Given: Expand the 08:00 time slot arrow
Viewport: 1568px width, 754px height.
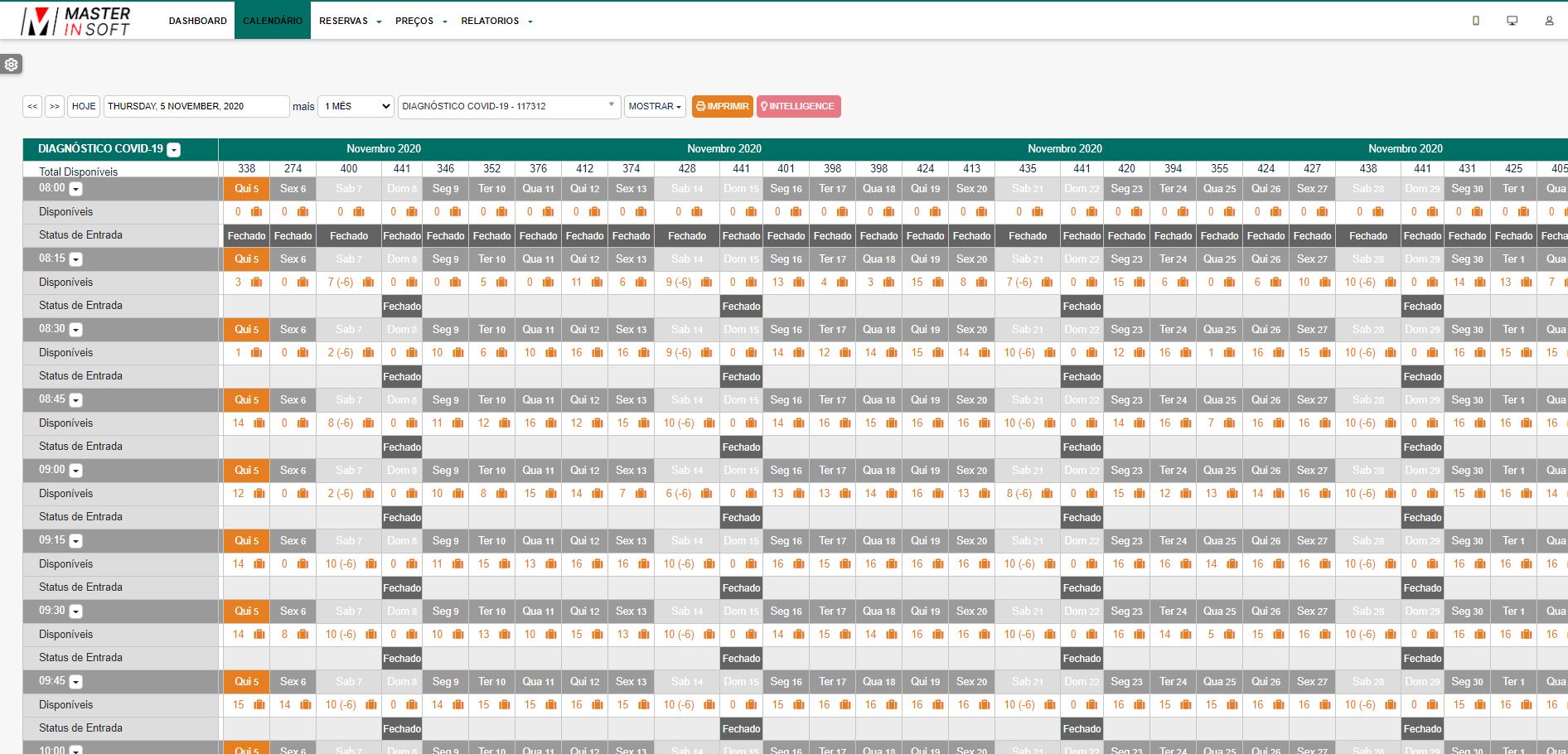Looking at the screenshot, I should tap(75, 189).
